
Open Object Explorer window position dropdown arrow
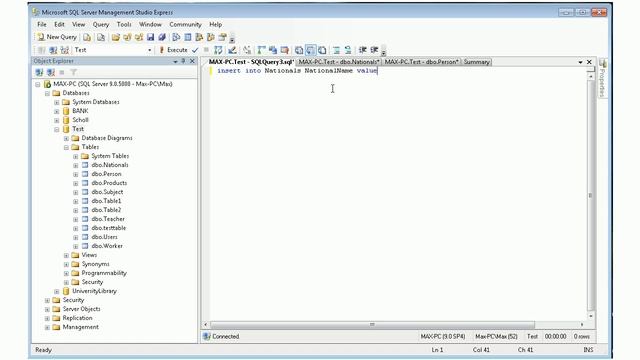point(175,61)
